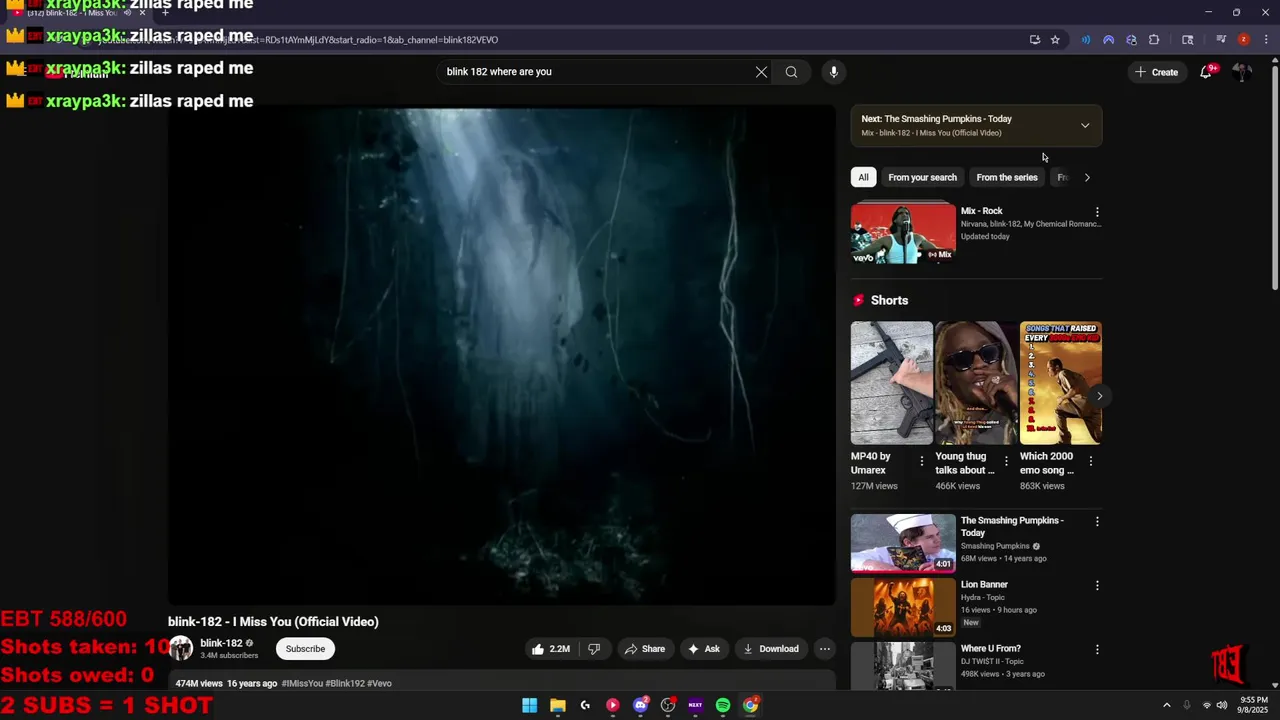Open OBS Studio from the taskbar
This screenshot has height=720, width=1280.
668,705
